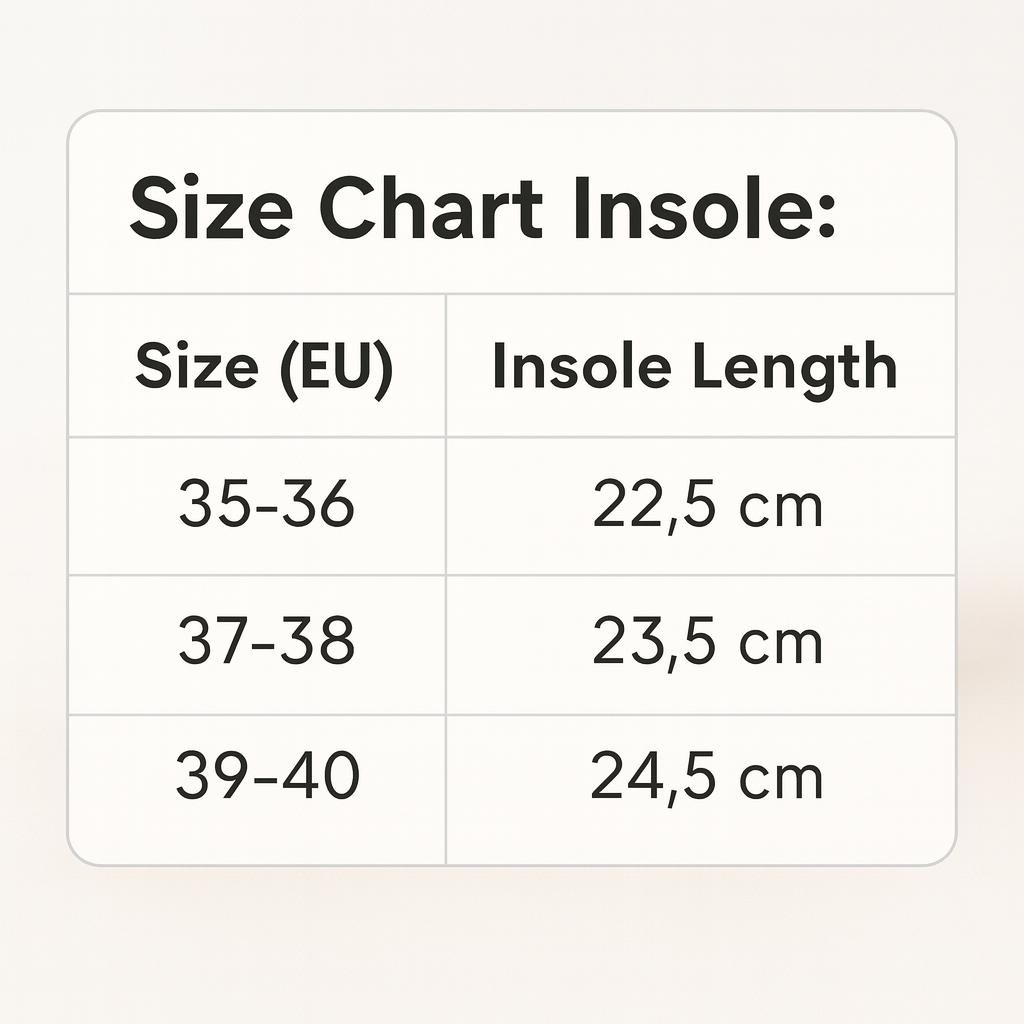
Task: Select the 39-40 size cell
Action: (x=267, y=778)
